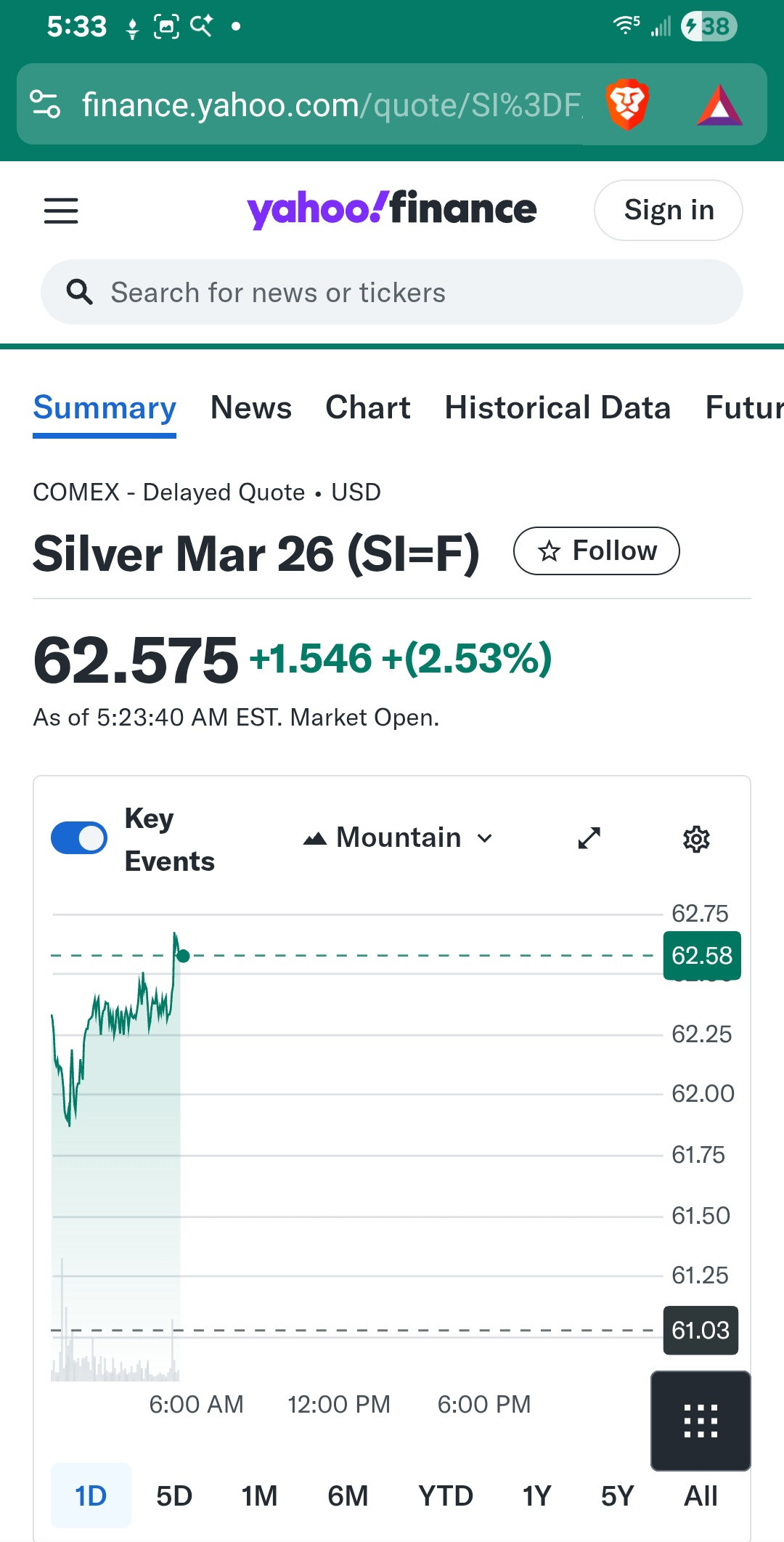The height and width of the screenshot is (1542, 784).
Task: Tap the Brave Rewards triangle icon
Action: point(719,106)
